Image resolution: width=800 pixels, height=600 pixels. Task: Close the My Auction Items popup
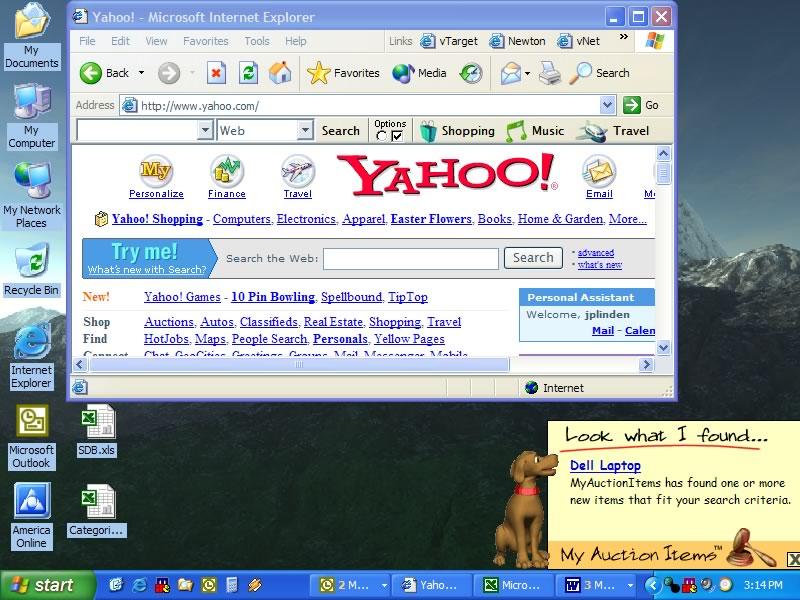click(793, 559)
